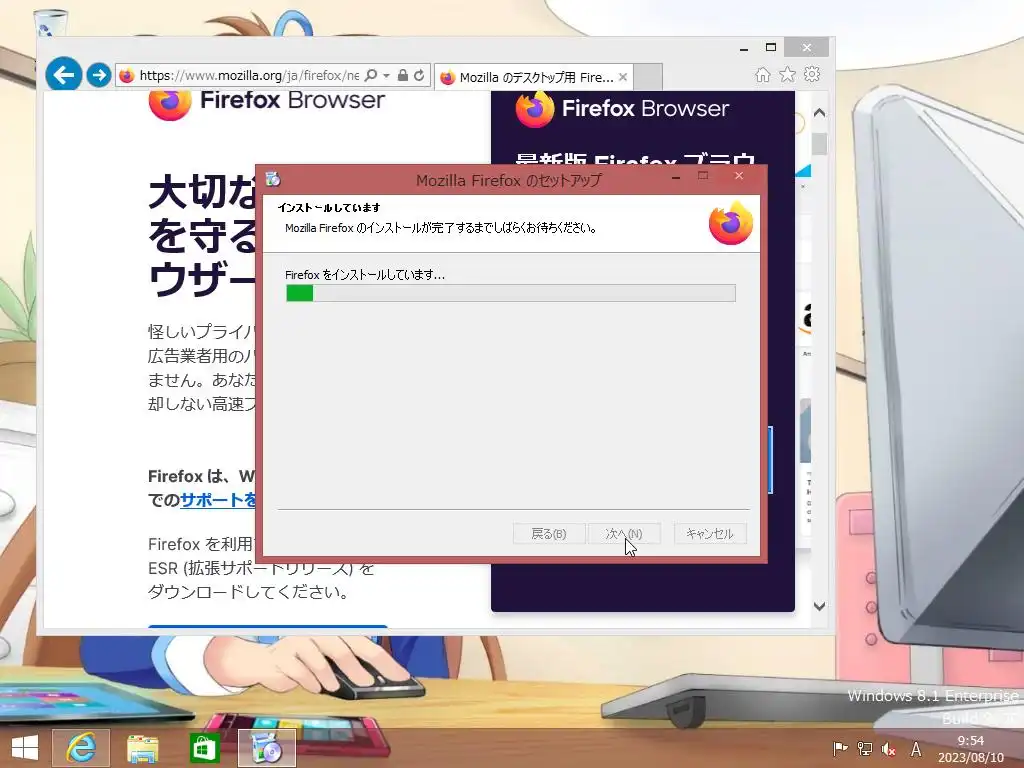Click the キャンセル button in Firefox setup
This screenshot has width=1024, height=768.
coord(710,534)
